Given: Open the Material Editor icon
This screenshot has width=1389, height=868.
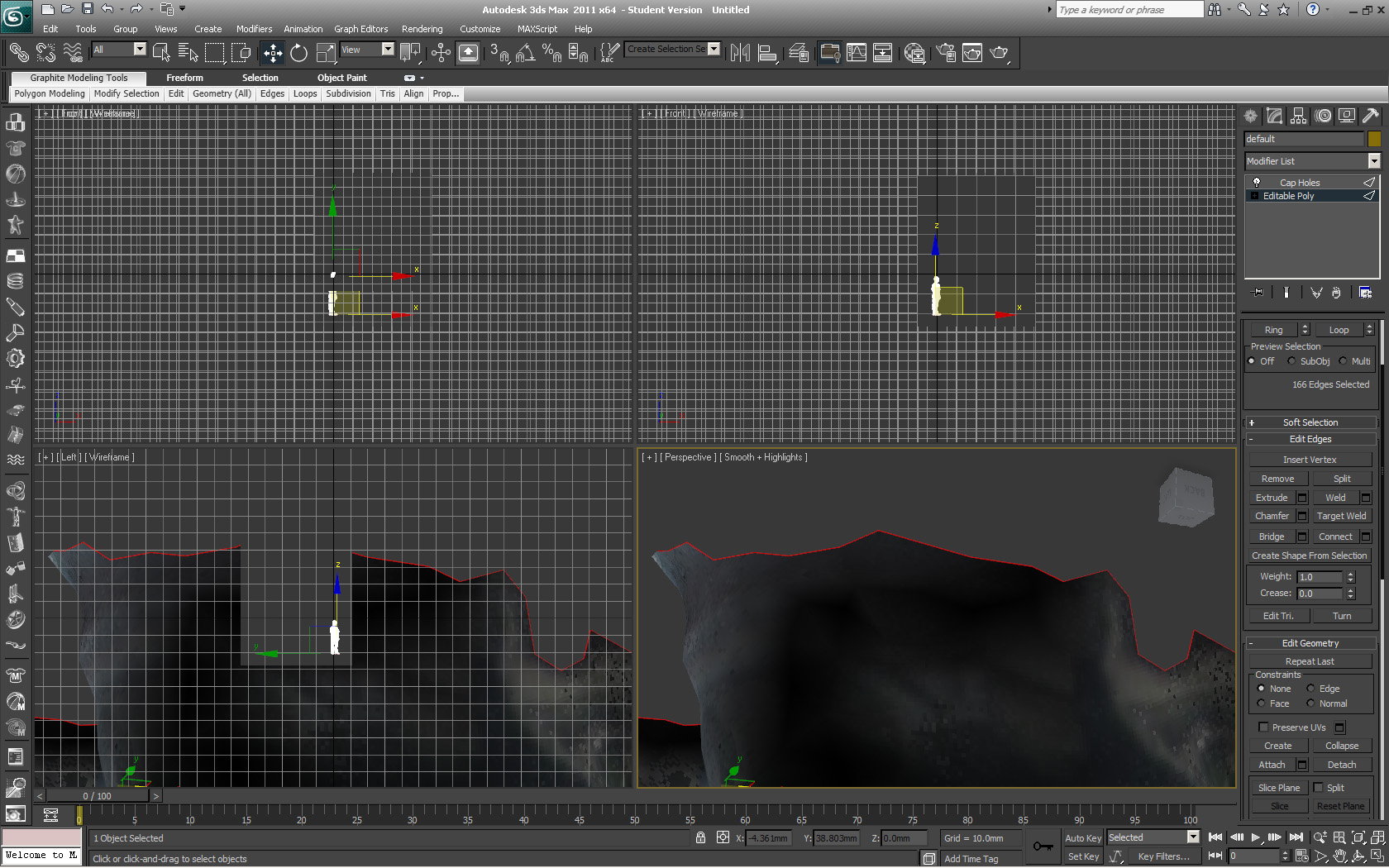Looking at the screenshot, I should coord(914,53).
